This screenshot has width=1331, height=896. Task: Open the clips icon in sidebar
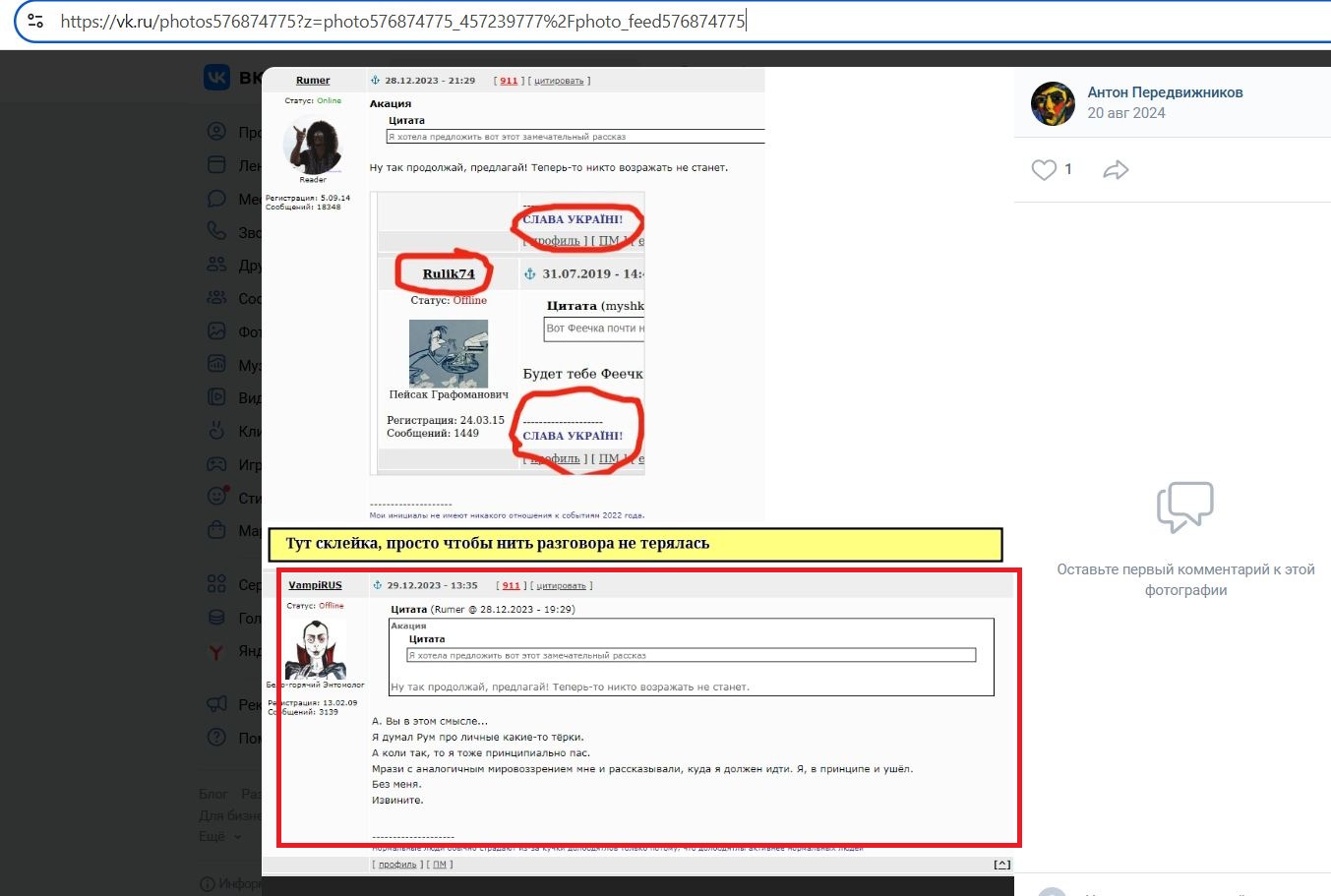[217, 431]
